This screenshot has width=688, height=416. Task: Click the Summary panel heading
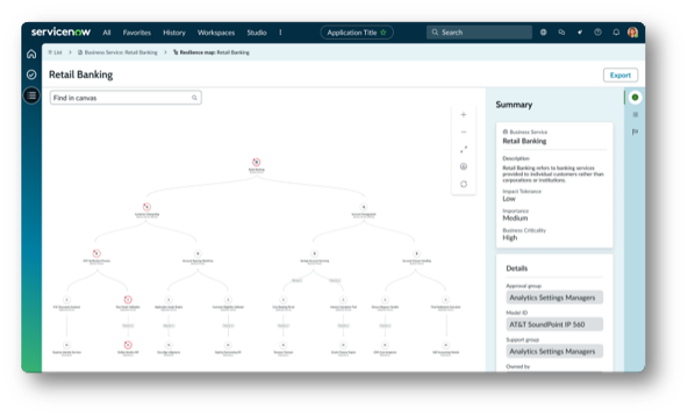[x=514, y=104]
